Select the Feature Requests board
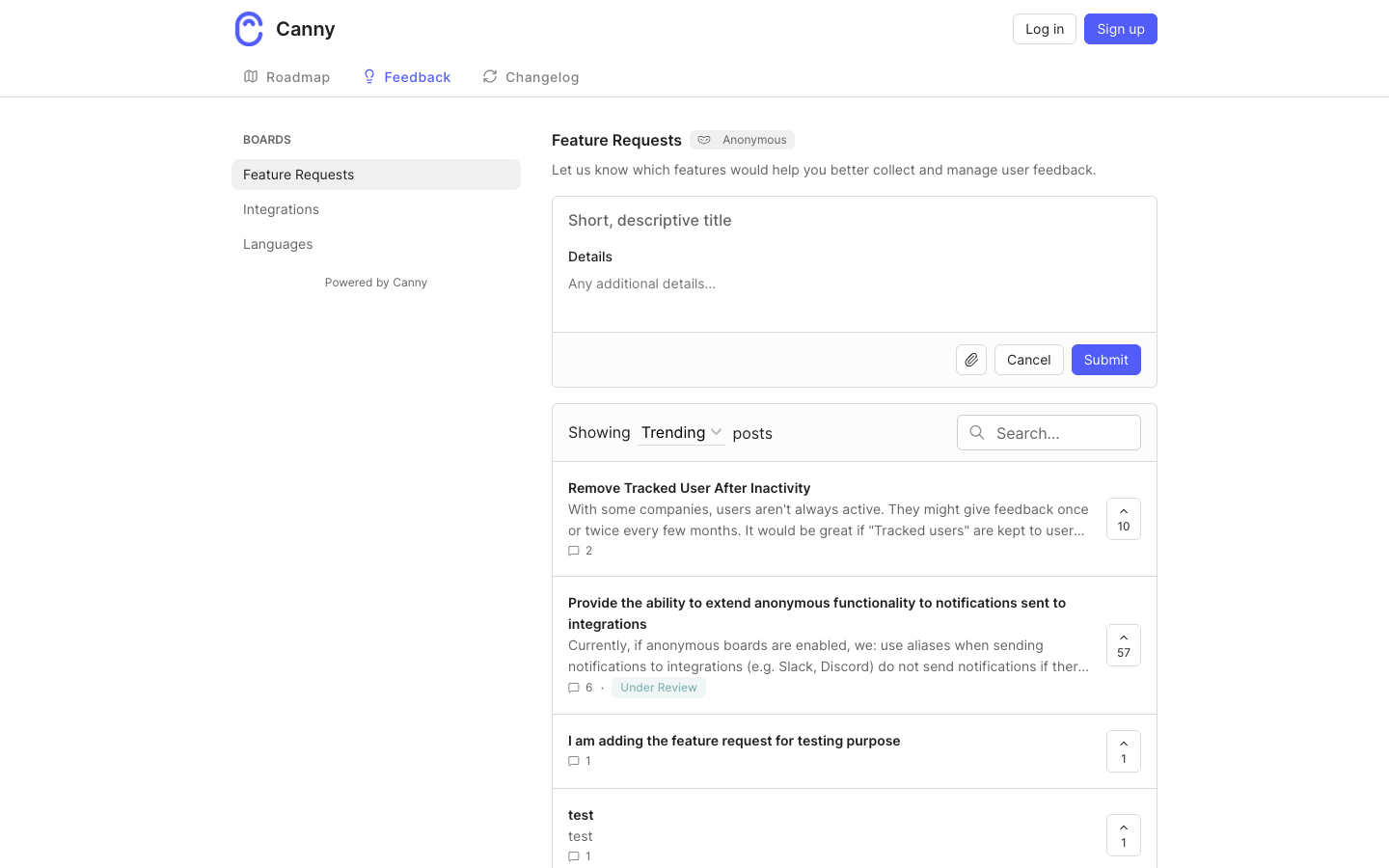 [376, 175]
